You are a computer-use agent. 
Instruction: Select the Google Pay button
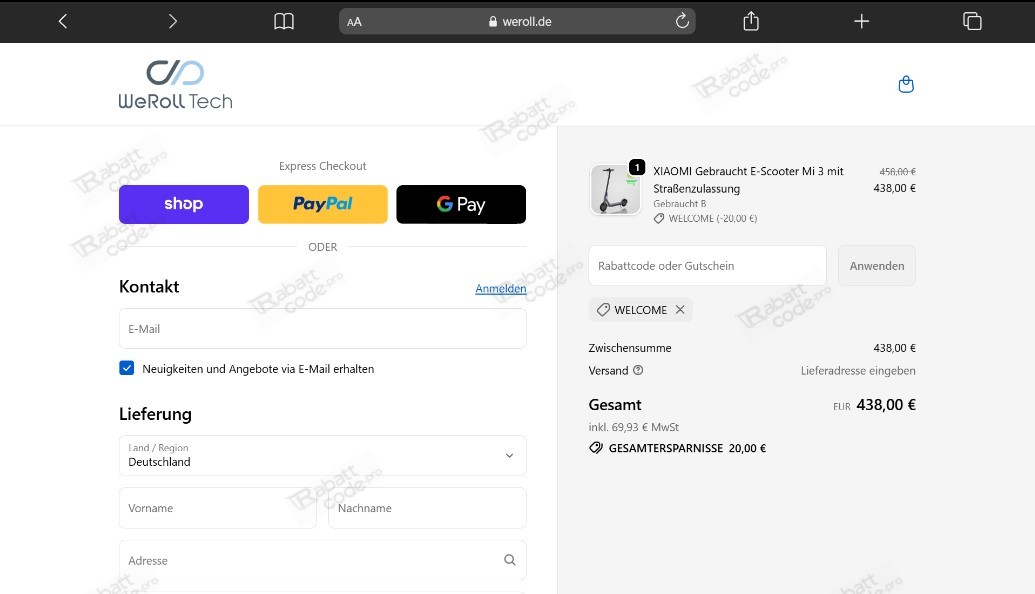coord(461,204)
